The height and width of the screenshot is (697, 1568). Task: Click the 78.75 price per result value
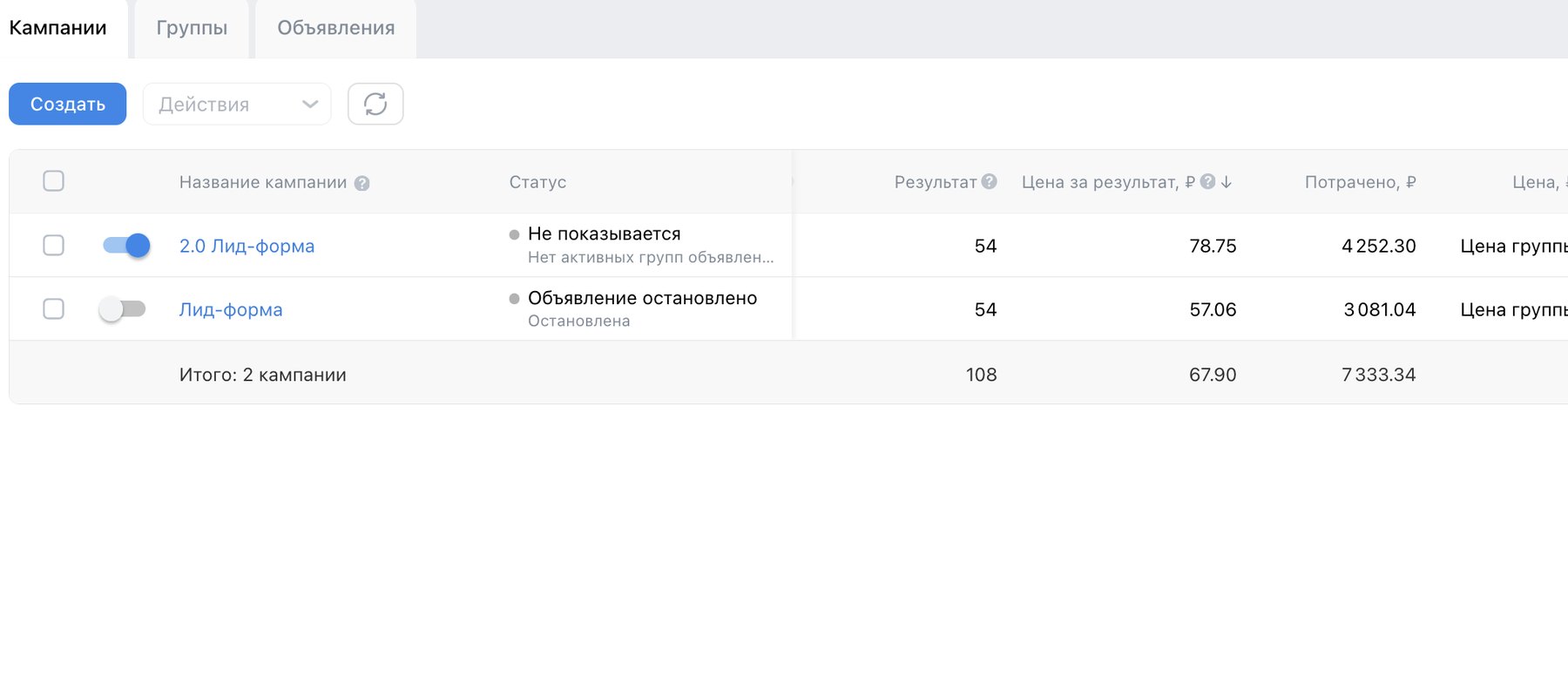click(x=1213, y=246)
